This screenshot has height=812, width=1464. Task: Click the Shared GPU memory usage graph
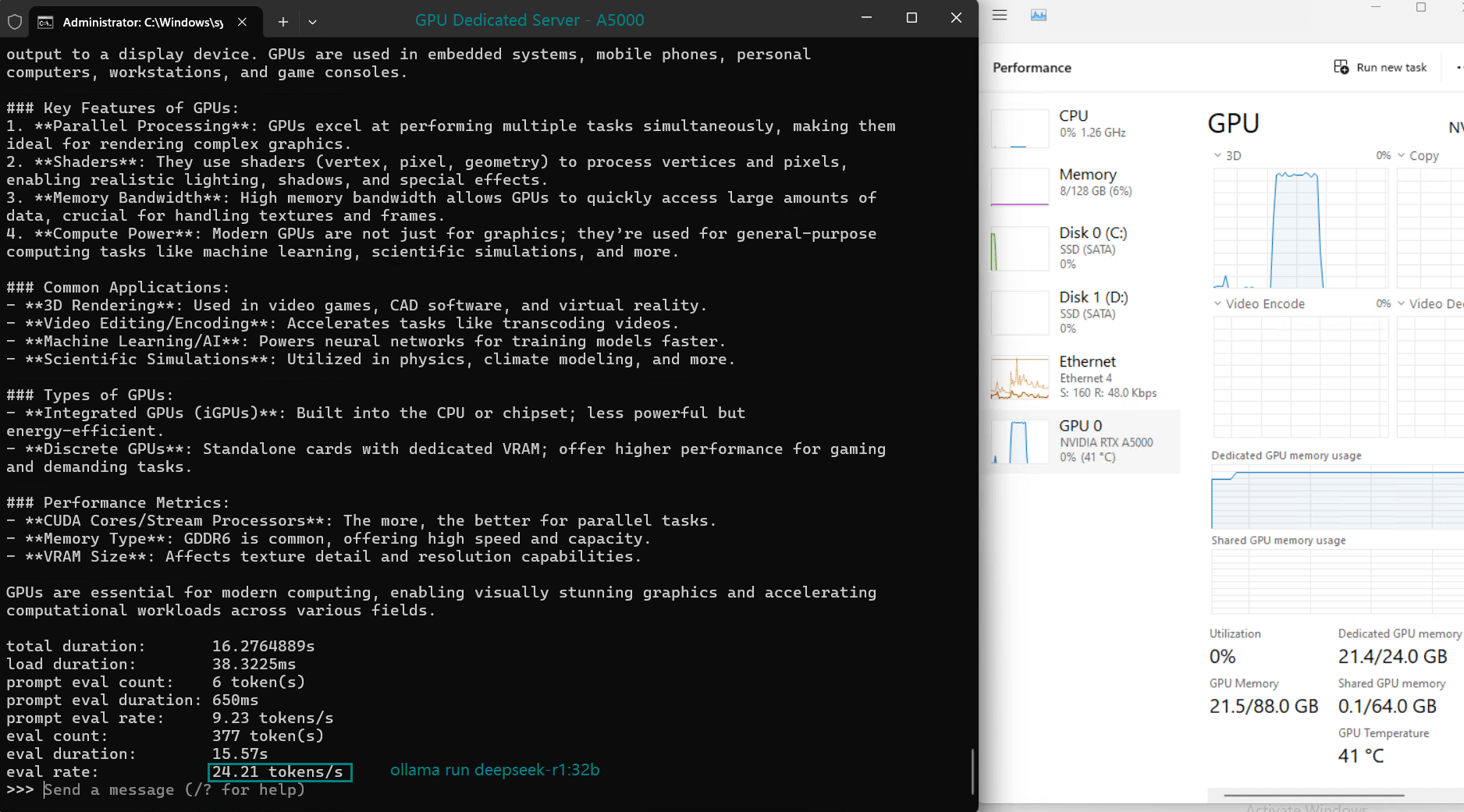tap(1338, 582)
